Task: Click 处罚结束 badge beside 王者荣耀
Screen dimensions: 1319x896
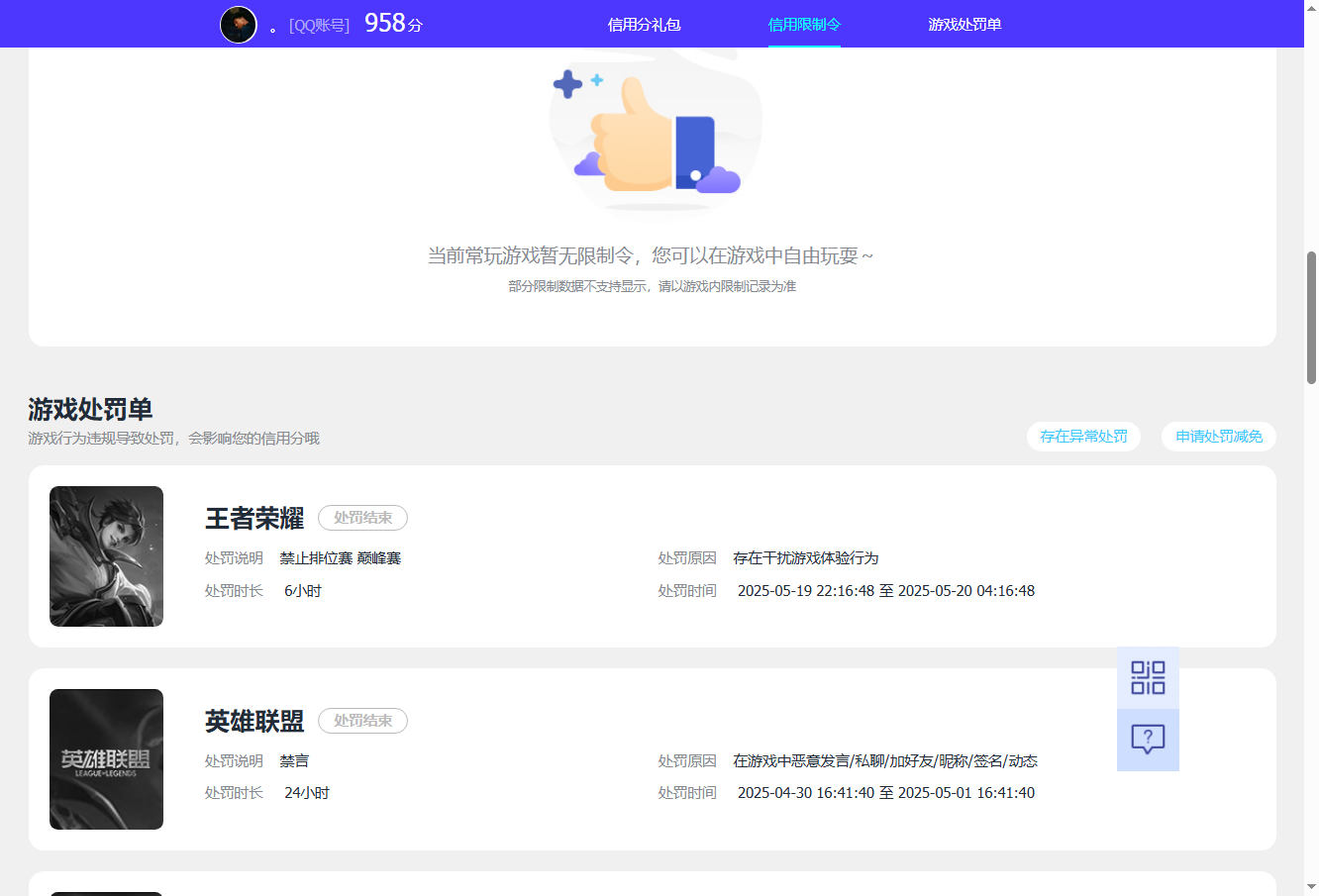Action: click(x=362, y=518)
